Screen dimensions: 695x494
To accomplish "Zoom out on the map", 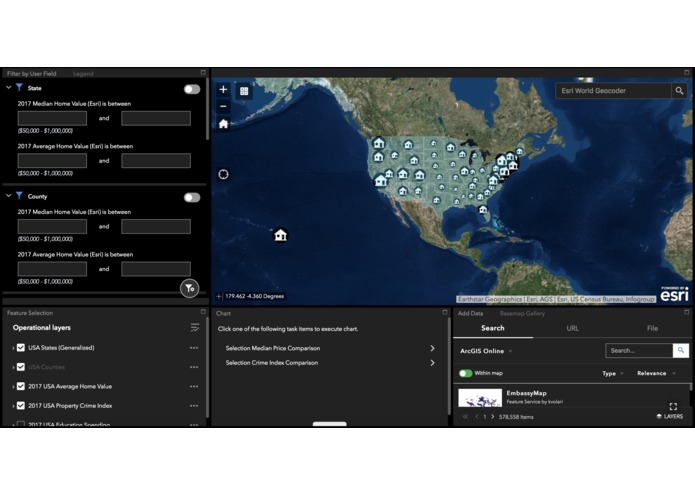I will (223, 106).
